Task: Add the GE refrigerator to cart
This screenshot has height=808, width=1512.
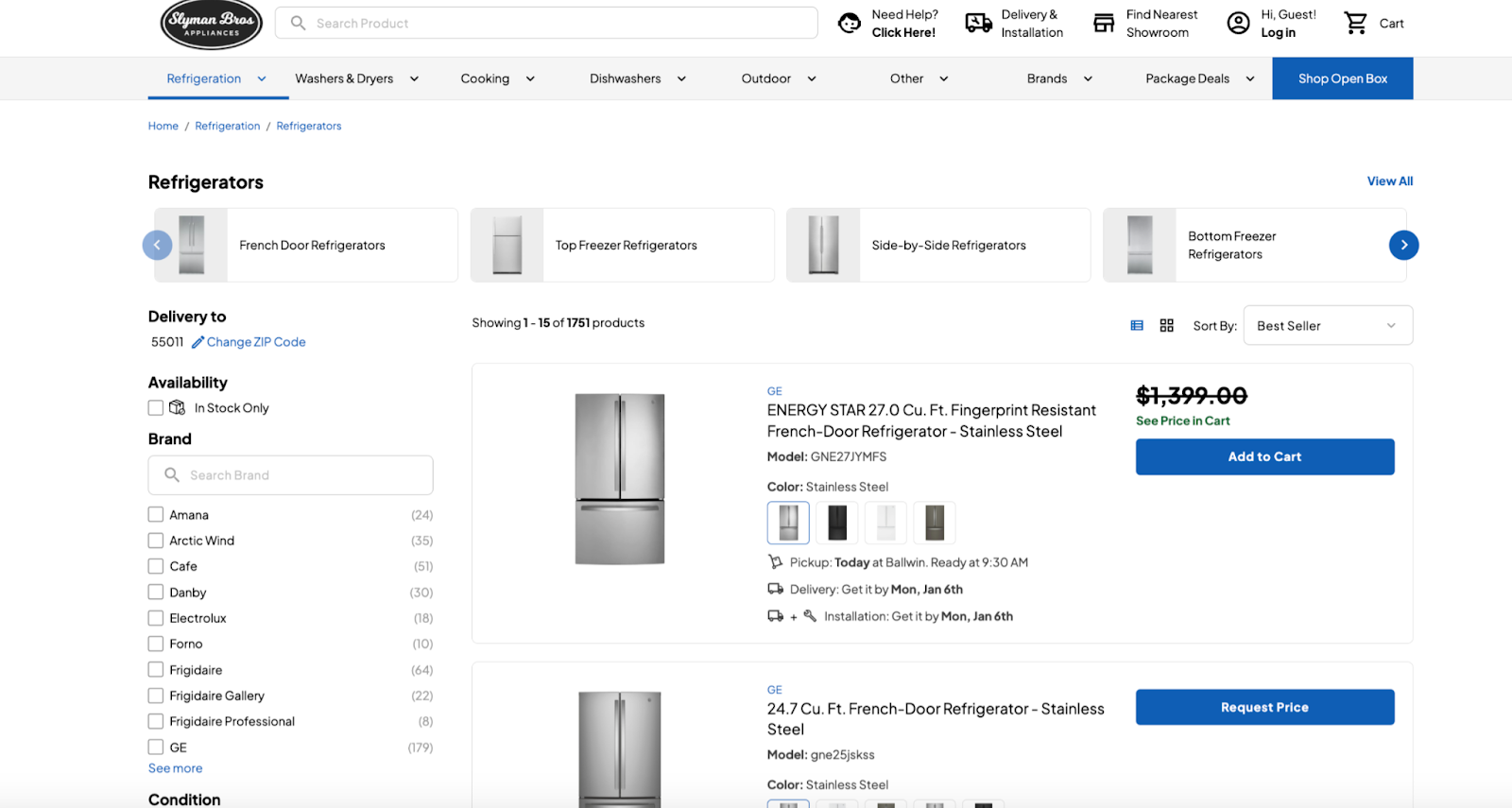Action: pos(1264,456)
